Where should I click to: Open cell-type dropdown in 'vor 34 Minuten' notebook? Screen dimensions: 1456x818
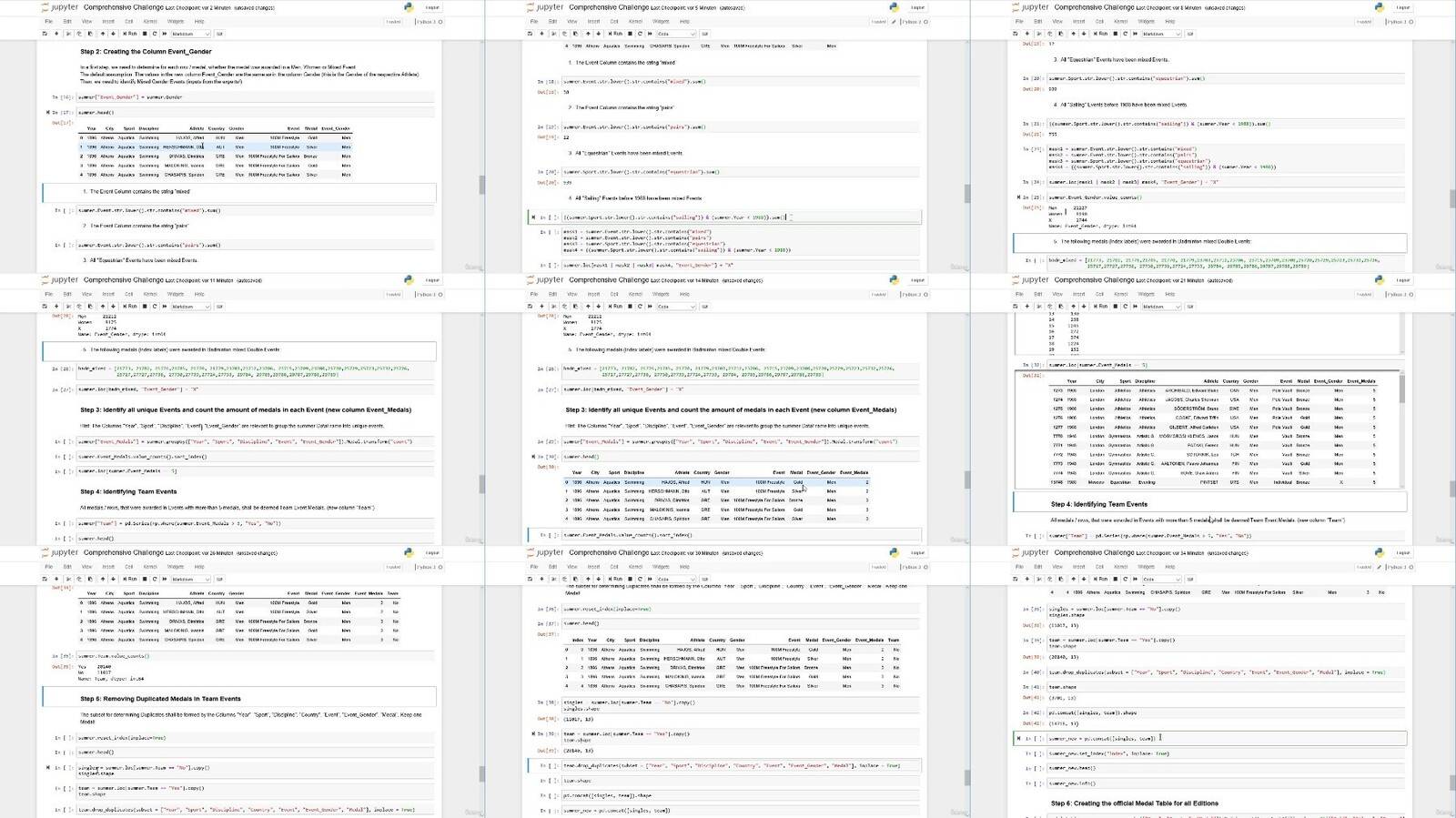click(x=1162, y=579)
